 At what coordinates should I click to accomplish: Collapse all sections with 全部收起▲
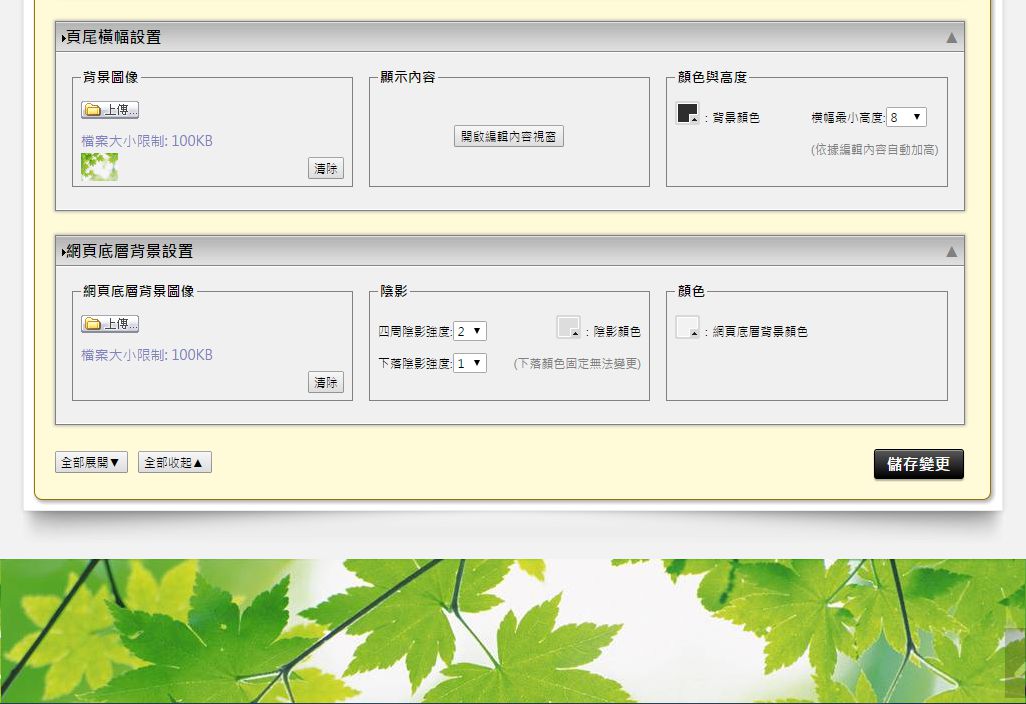click(175, 463)
